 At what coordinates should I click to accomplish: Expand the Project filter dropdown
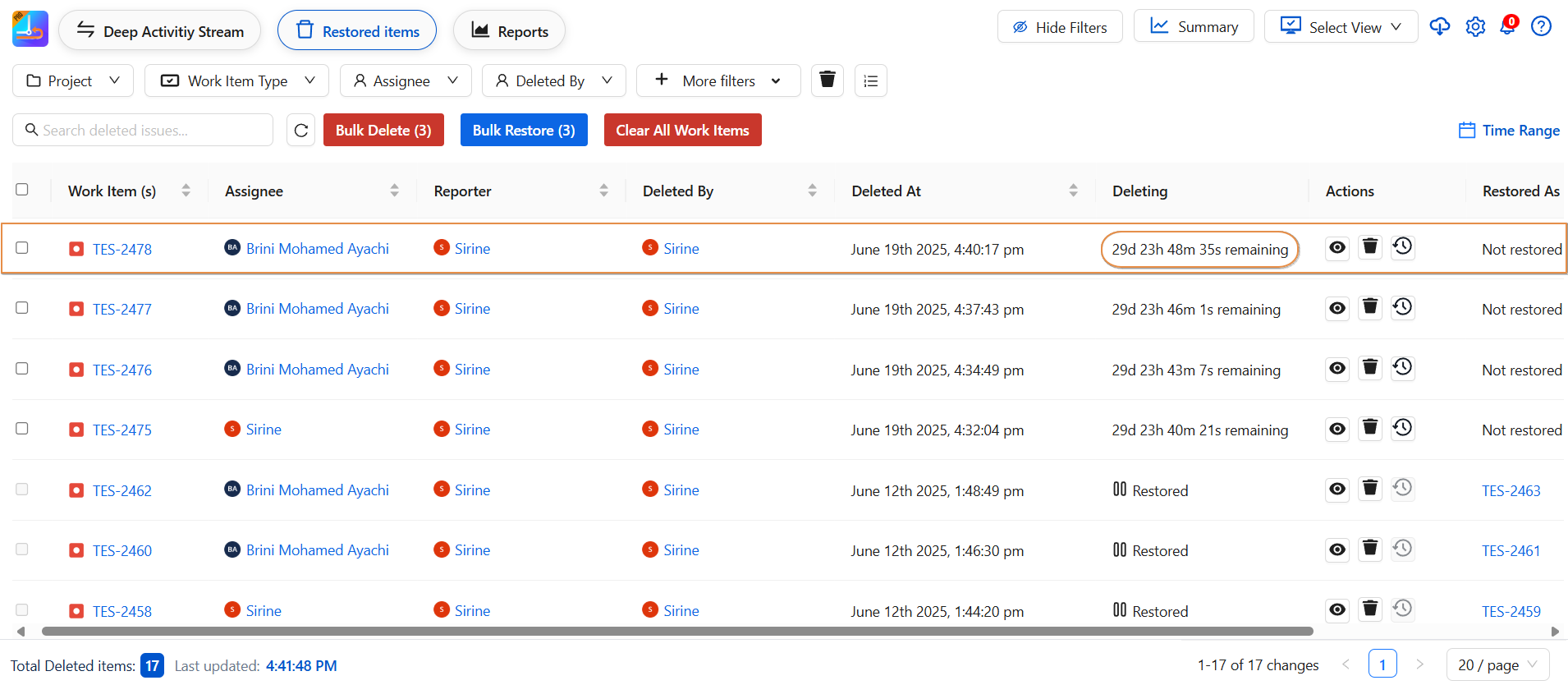(x=73, y=80)
